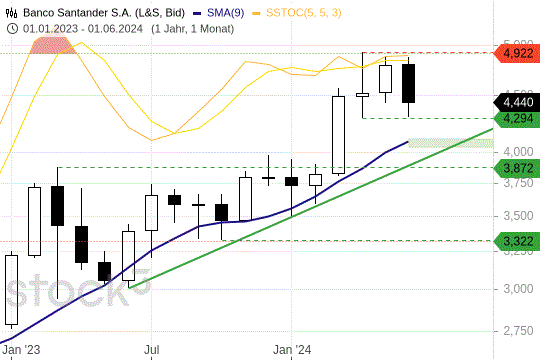This screenshot has height=360, width=540.
Task: Click the candlestick chart icon beside Banco Santander
Action: click(11, 13)
